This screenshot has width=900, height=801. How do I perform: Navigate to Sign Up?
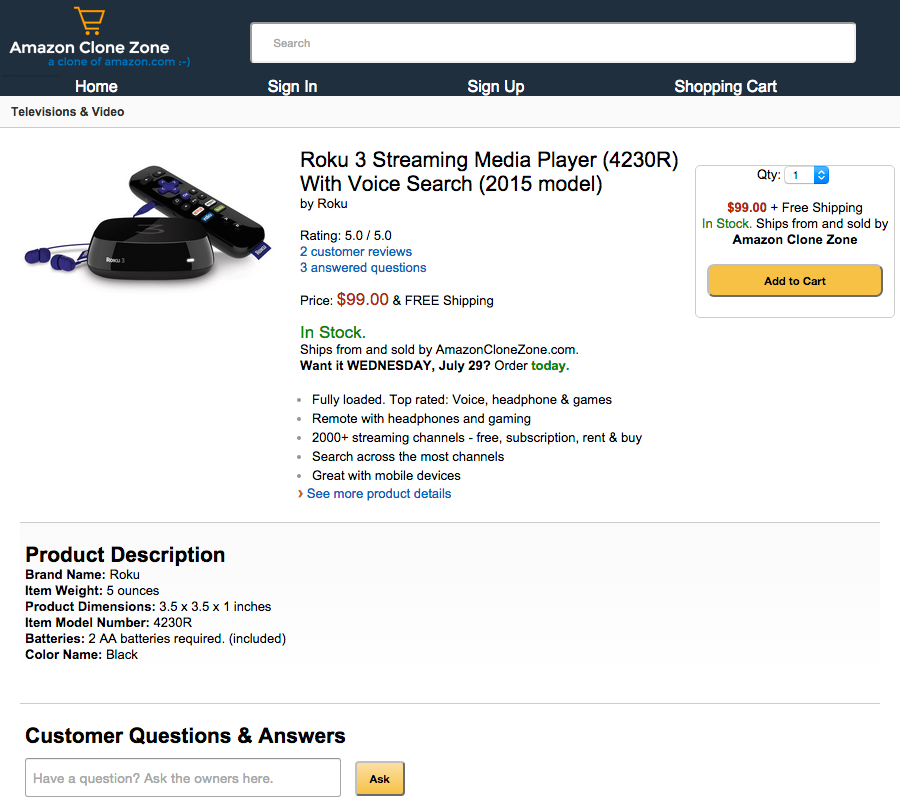[x=496, y=86]
